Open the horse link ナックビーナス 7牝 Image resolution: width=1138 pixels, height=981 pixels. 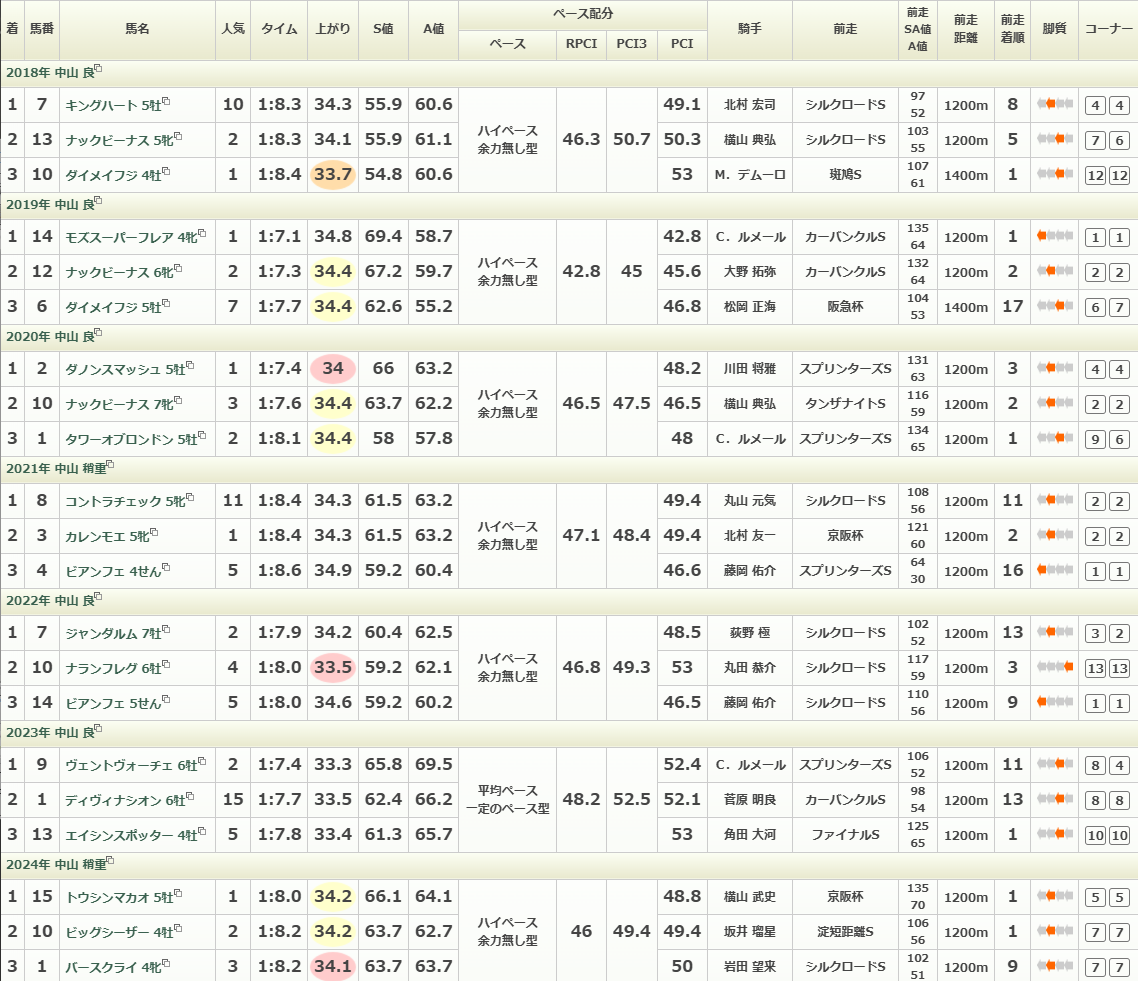118,404
